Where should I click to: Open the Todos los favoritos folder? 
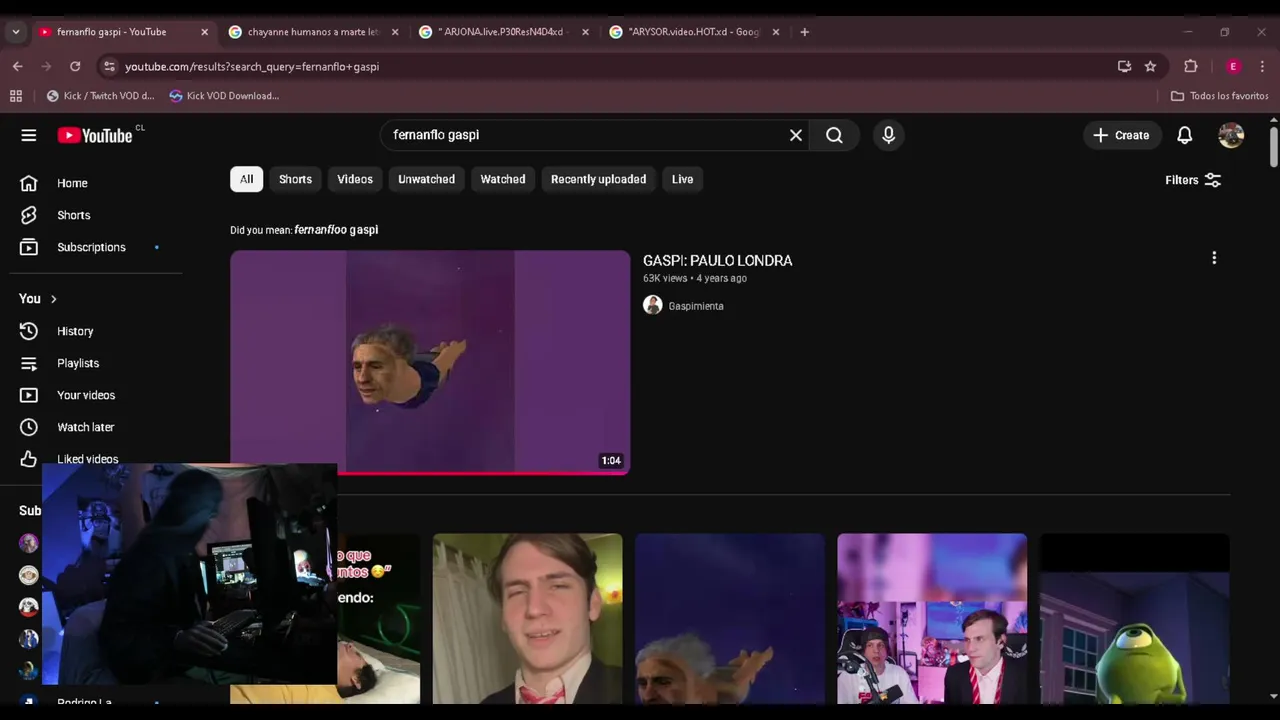coord(1219,96)
